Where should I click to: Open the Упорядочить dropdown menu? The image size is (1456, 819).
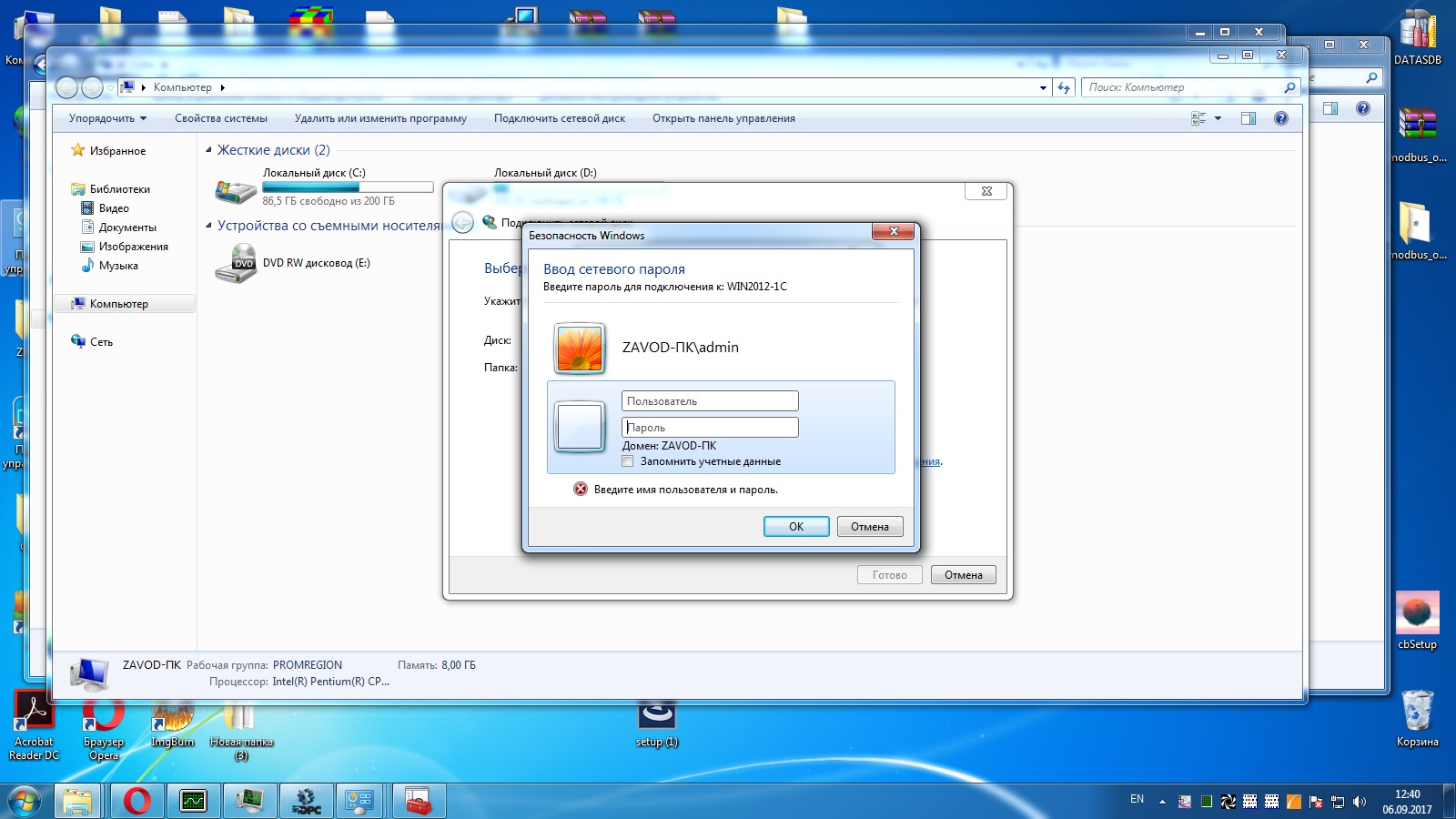click(x=107, y=118)
